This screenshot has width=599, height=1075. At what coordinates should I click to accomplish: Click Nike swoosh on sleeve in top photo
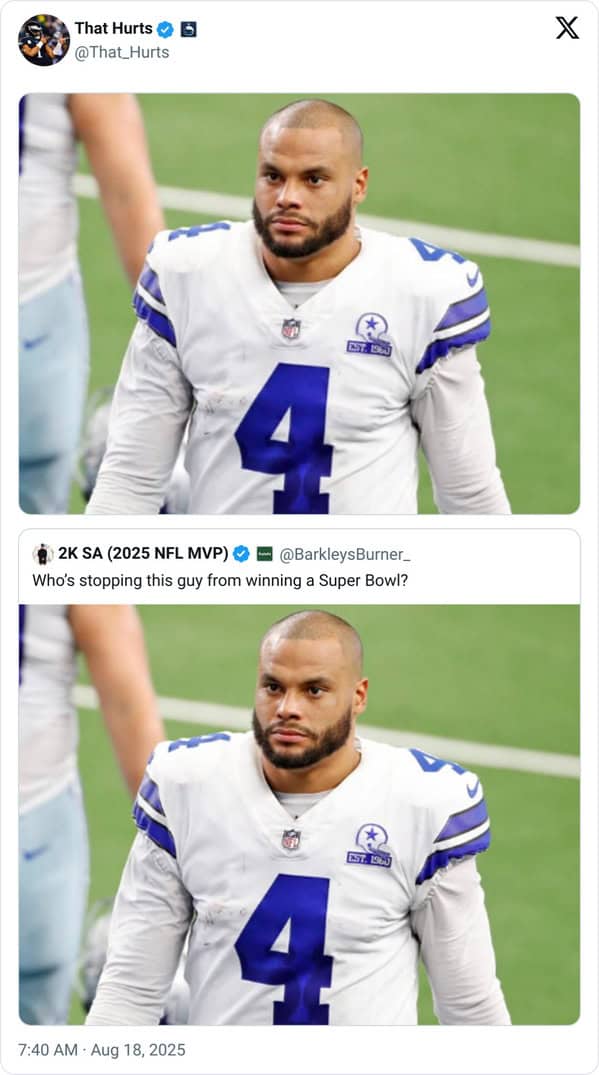click(472, 277)
